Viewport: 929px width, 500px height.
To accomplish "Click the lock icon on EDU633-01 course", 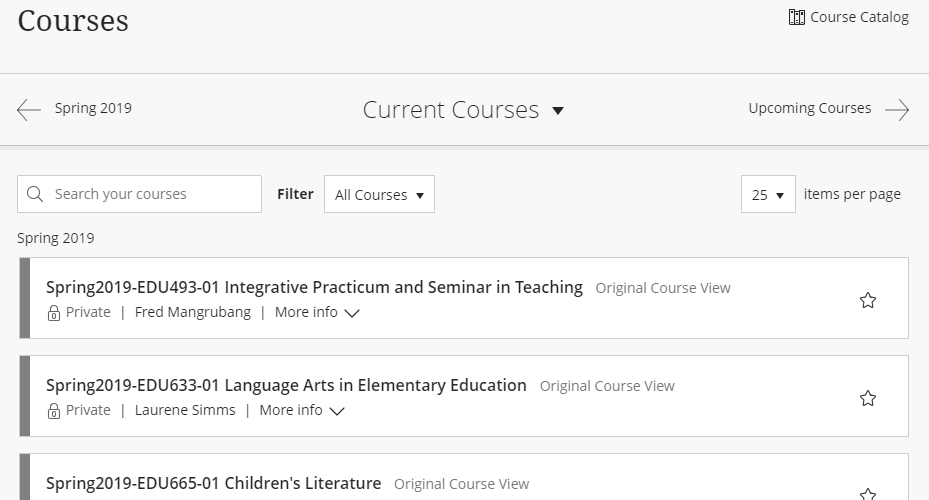I will pos(54,411).
